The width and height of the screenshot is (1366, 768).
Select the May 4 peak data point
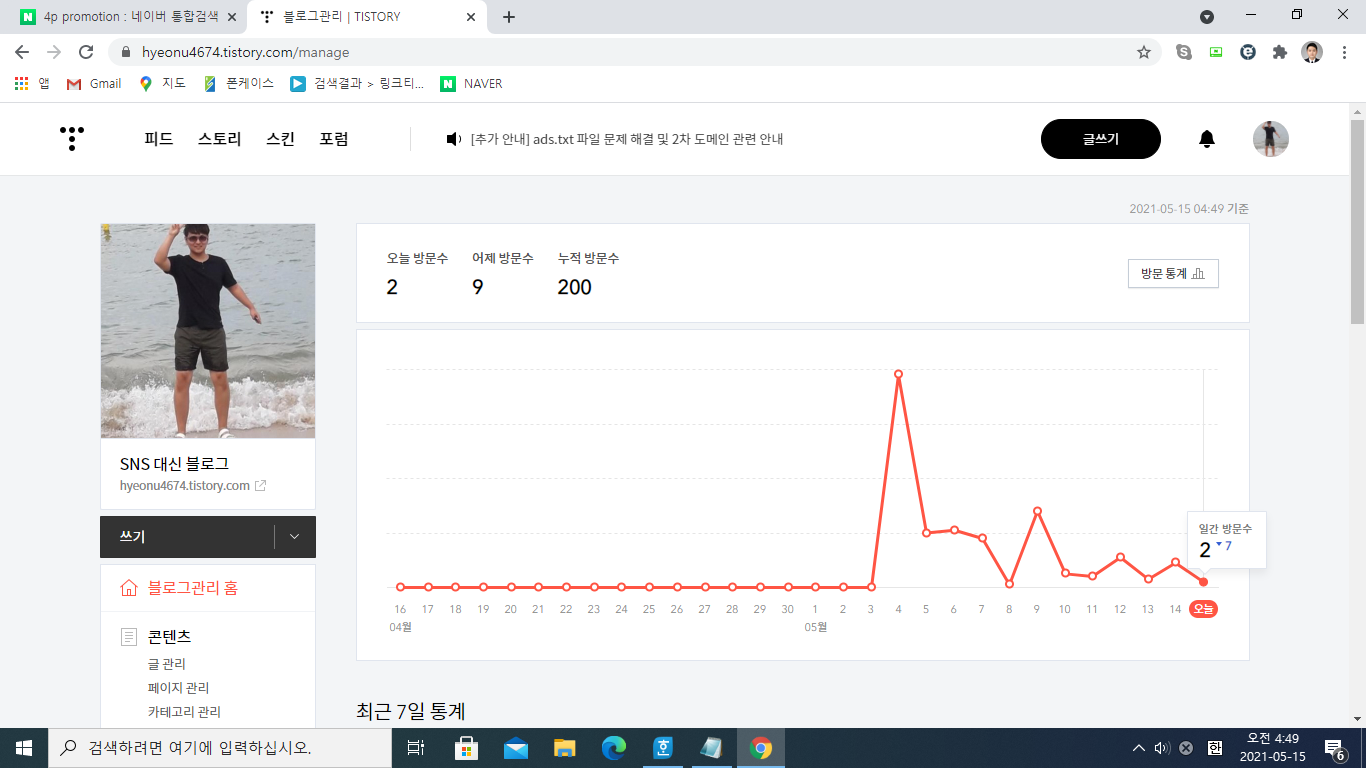[x=899, y=374]
